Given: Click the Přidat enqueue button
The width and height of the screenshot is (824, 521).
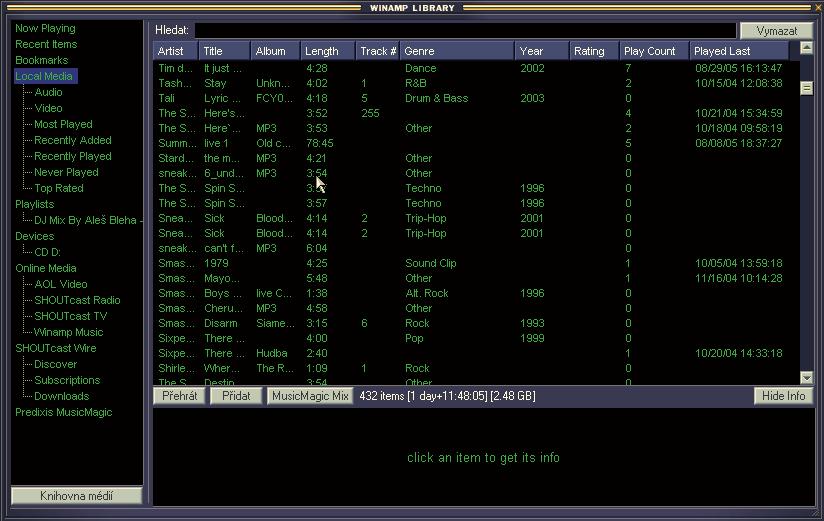Looking at the screenshot, I should coord(236,396).
